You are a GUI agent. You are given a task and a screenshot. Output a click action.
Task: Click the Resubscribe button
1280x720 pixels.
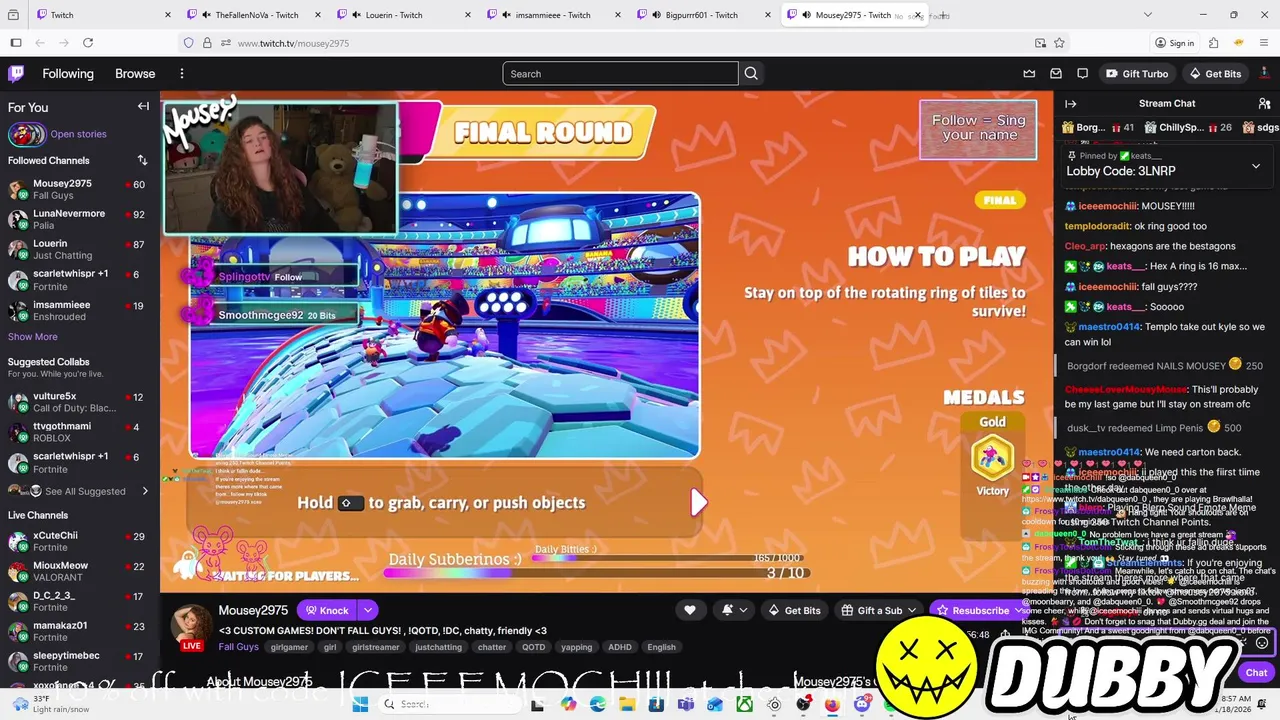coord(971,610)
